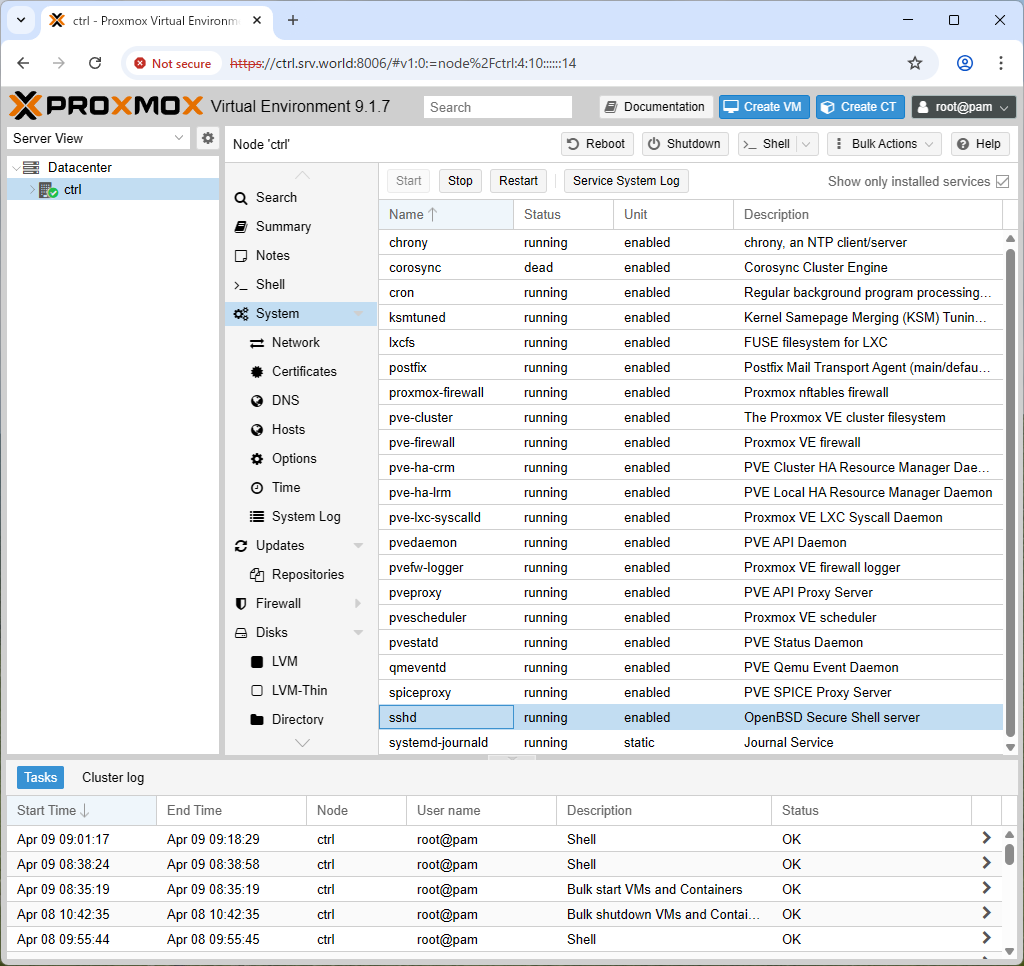Open the Server View dropdown
This screenshot has height=966, width=1024.
pyautogui.click(x=98, y=138)
